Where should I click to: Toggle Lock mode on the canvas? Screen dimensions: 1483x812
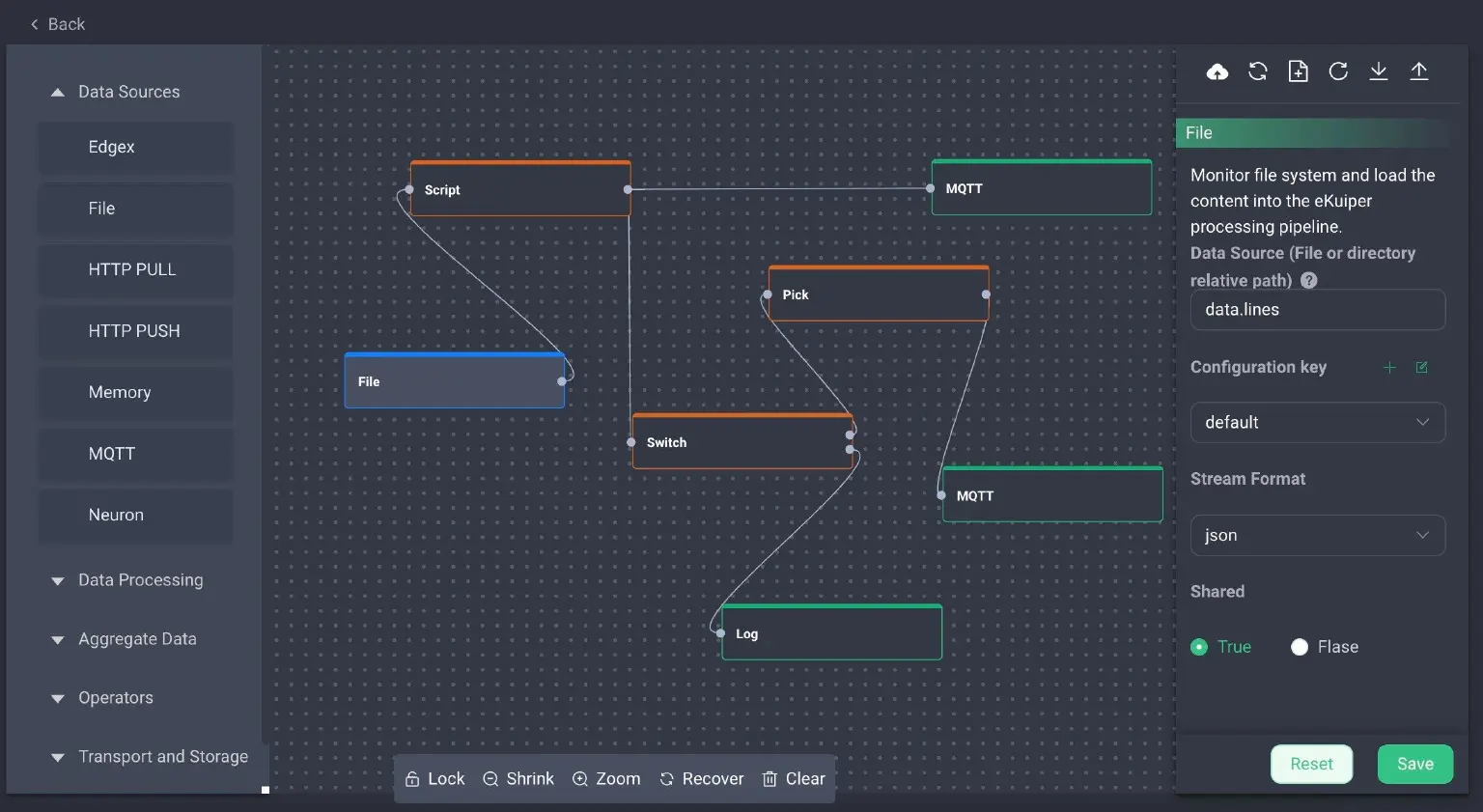coord(434,778)
